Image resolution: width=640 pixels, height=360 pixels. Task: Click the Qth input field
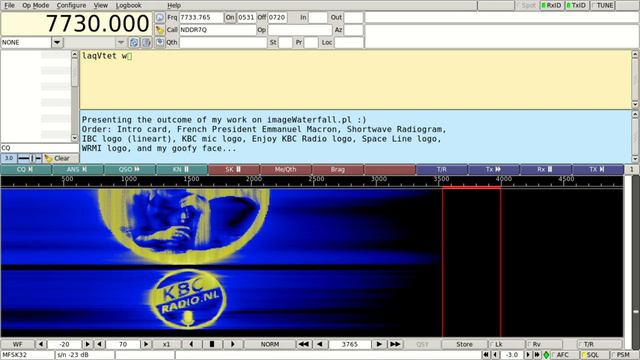click(x=223, y=42)
